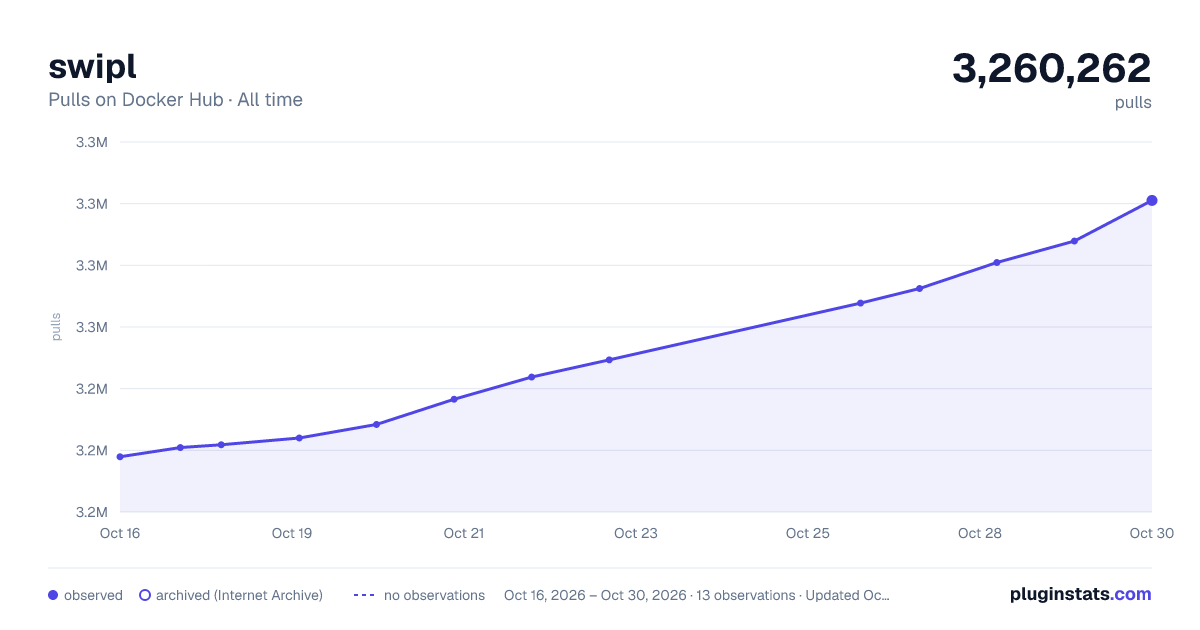The height and width of the screenshot is (630, 1200).
Task: Select the second data point from the left
Action: coord(180,447)
